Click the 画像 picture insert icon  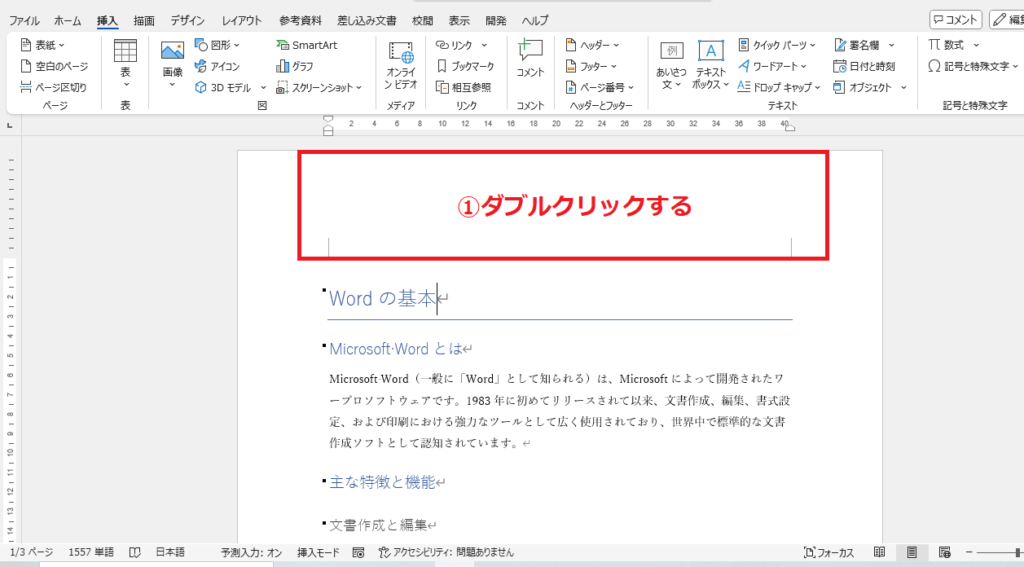click(172, 52)
